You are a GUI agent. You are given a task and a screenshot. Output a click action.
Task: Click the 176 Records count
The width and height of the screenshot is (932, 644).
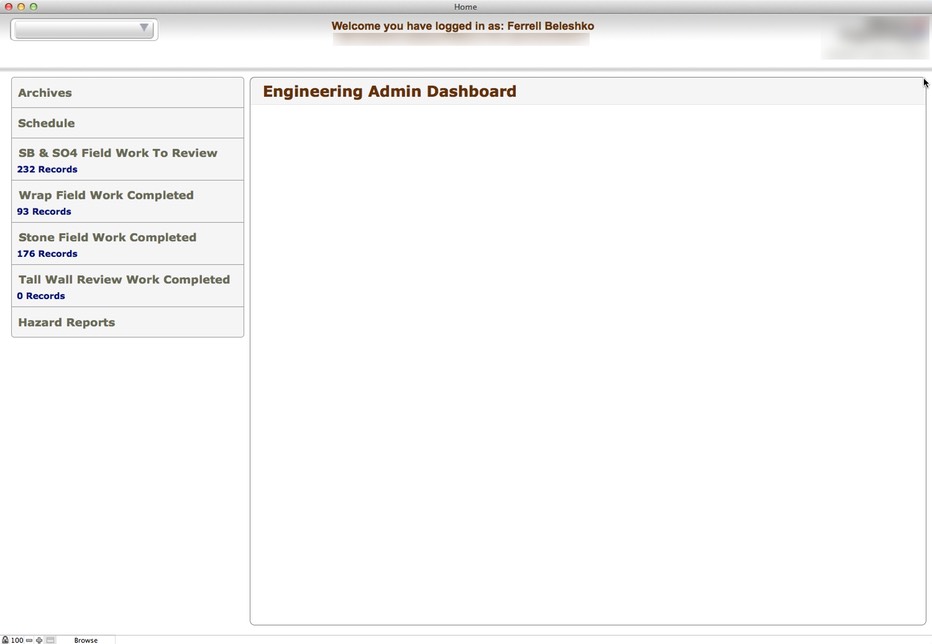point(47,254)
